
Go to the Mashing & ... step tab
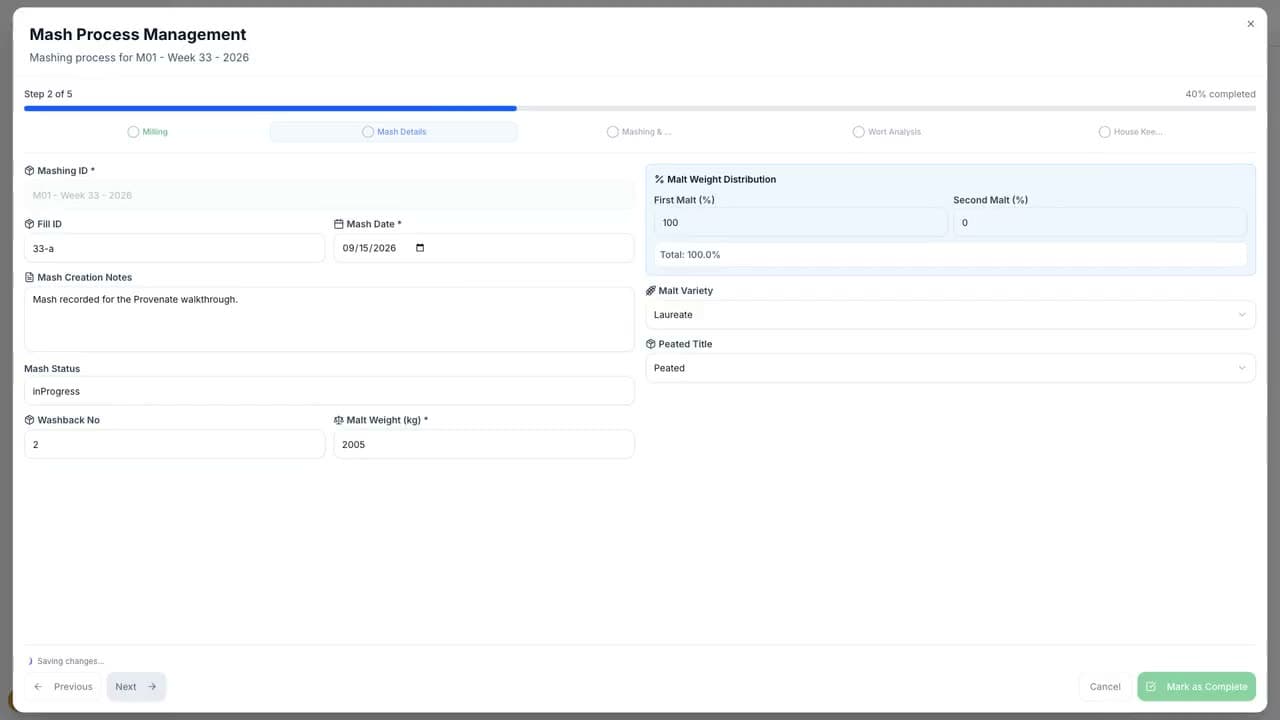pos(639,132)
